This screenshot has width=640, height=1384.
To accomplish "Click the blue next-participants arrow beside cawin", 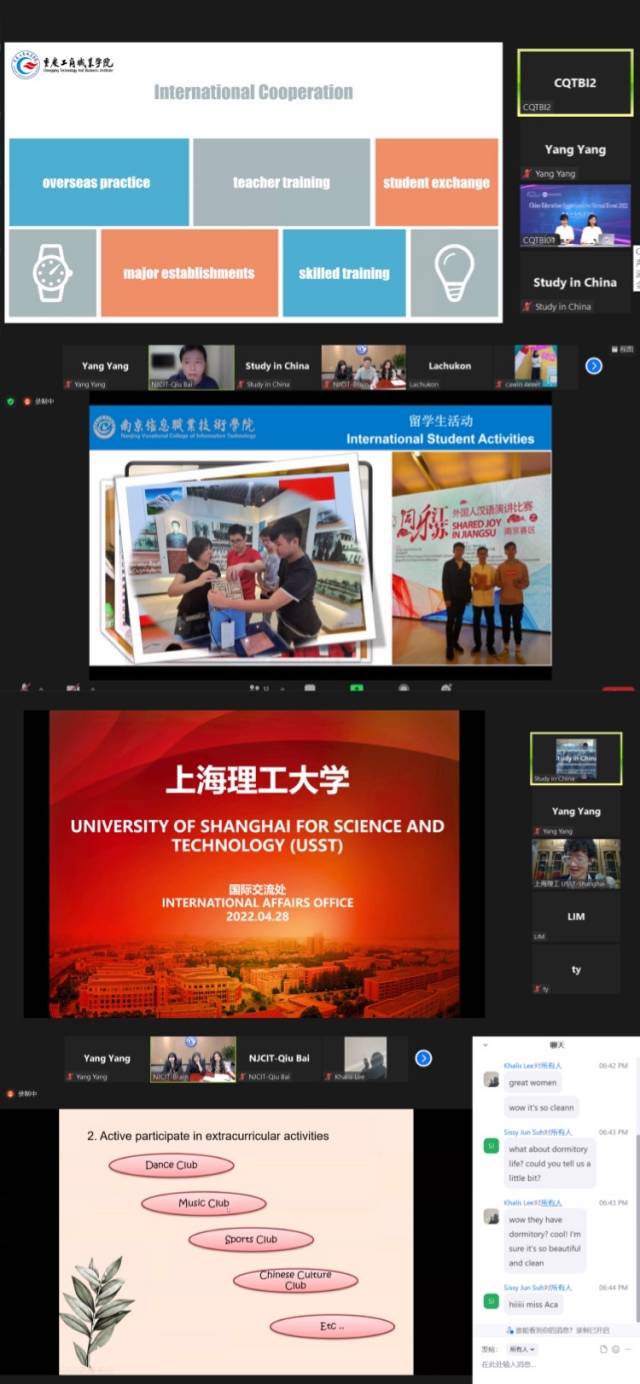I will click(593, 366).
